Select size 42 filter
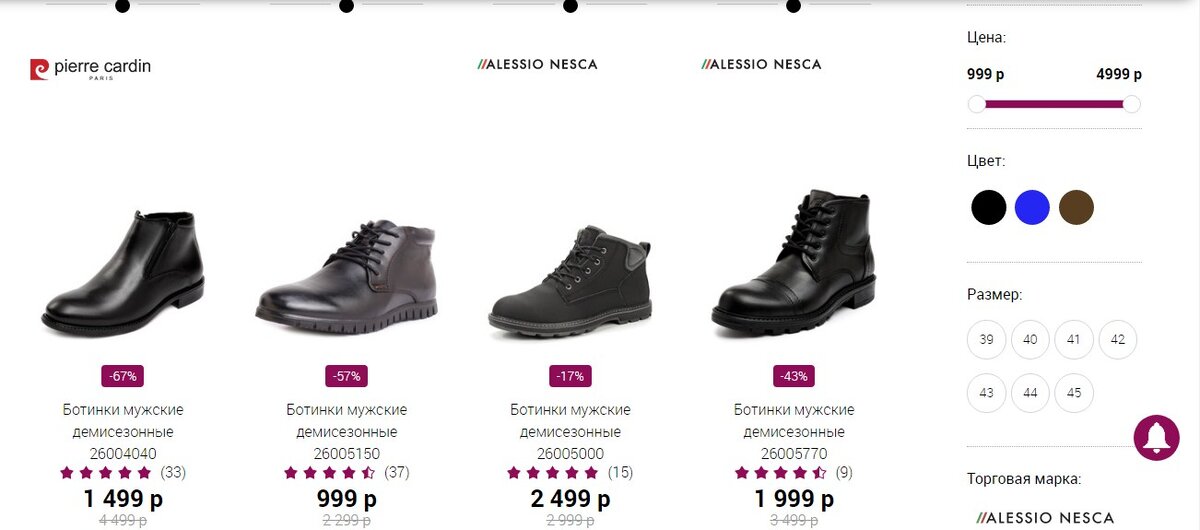Image resolution: width=1200 pixels, height=530 pixels. [x=1118, y=339]
